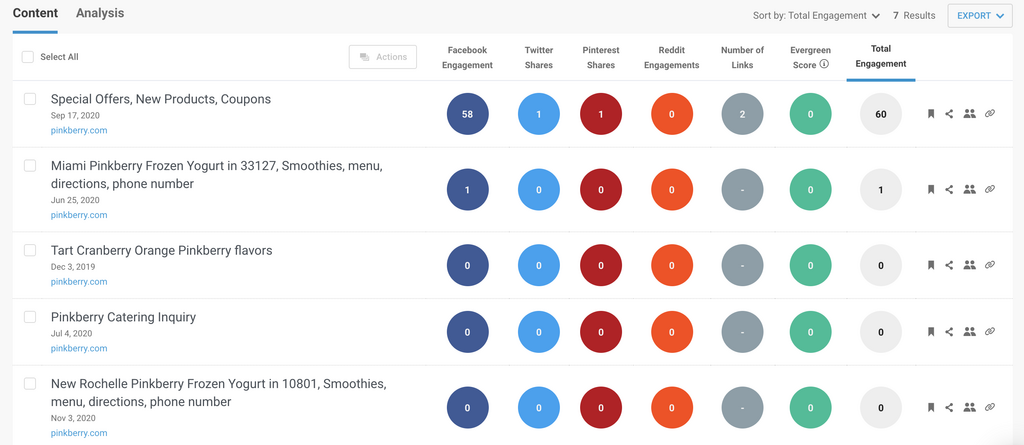The image size is (1024, 445).
Task: Check the Select All checkbox
Action: coord(28,57)
